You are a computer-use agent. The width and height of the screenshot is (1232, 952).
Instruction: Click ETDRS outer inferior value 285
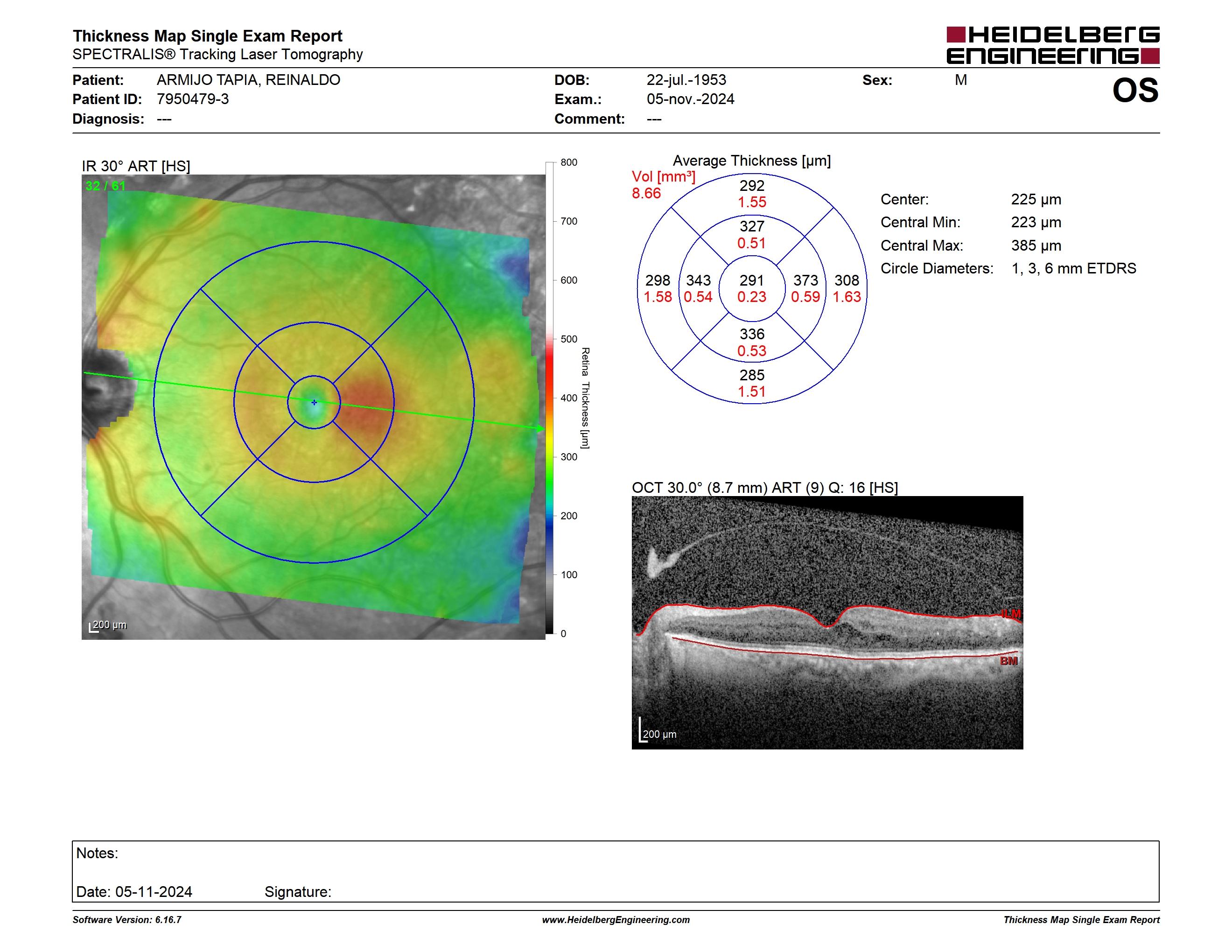pos(751,375)
